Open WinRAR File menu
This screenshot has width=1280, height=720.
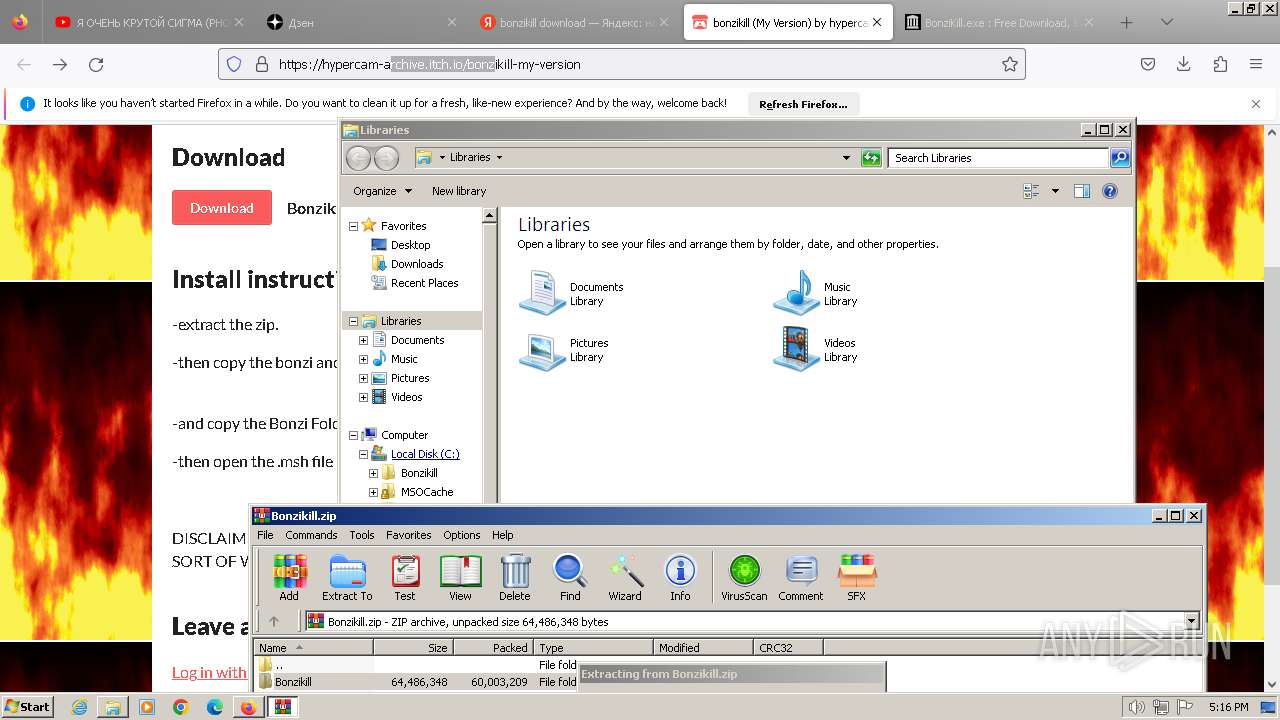tap(265, 535)
